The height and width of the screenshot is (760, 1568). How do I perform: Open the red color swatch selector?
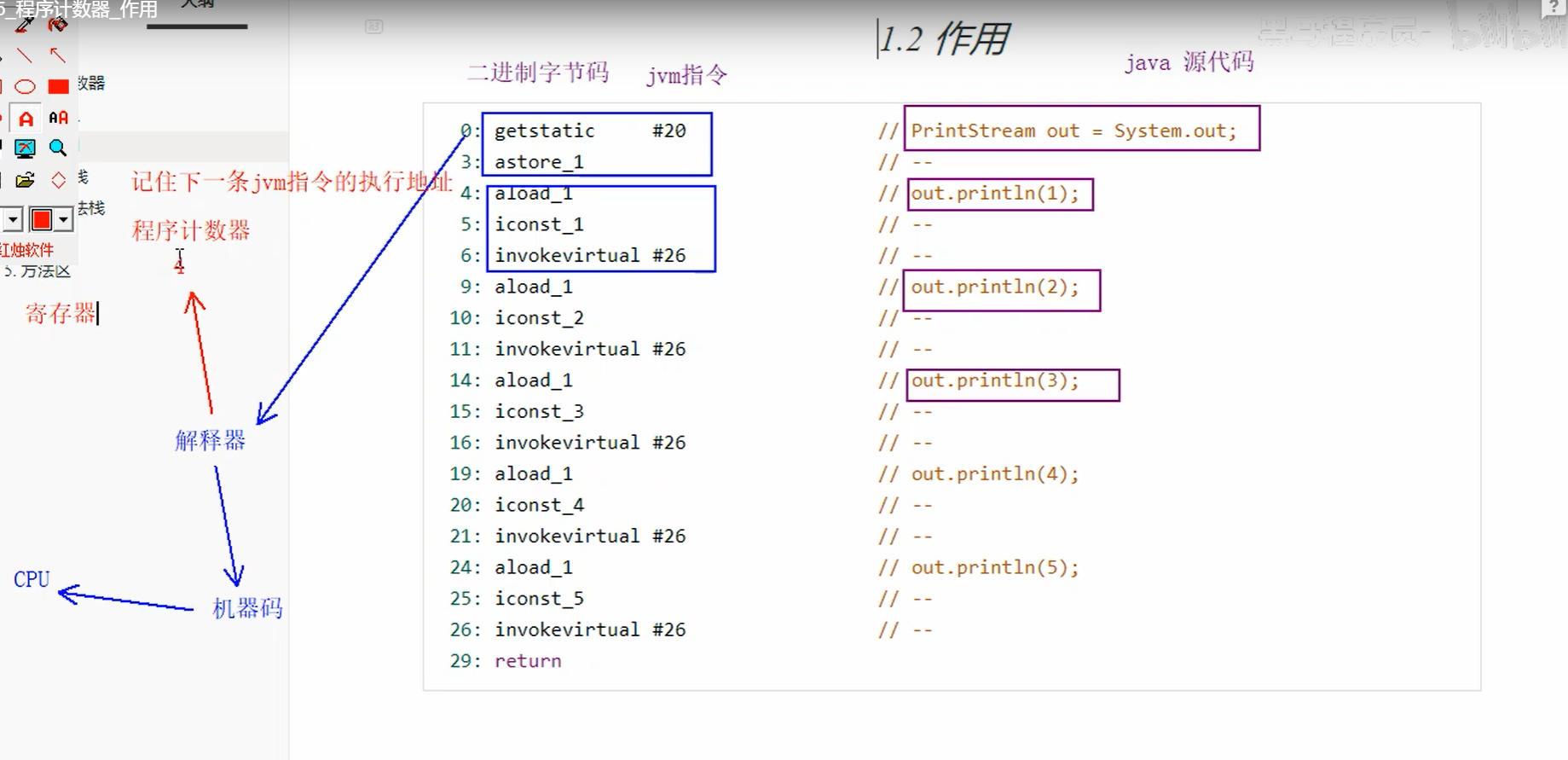click(41, 220)
